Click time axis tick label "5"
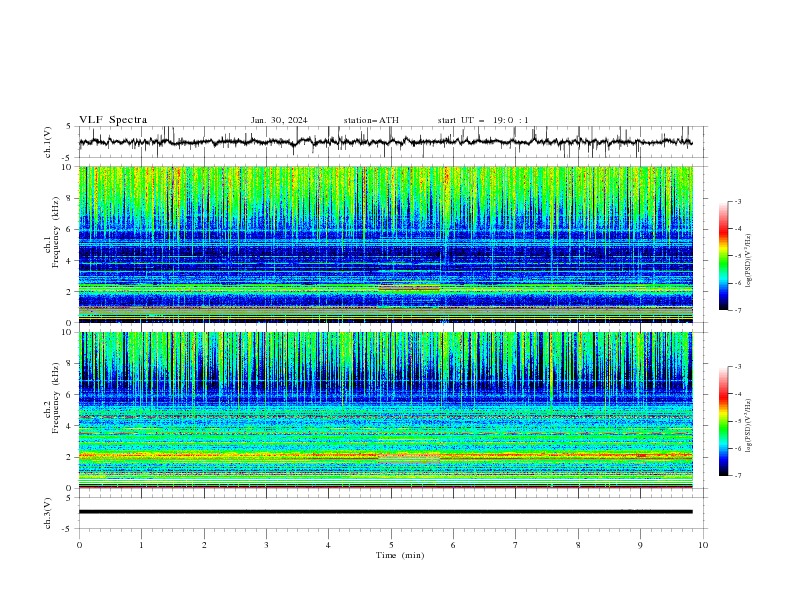Screen dimensions: 792x612 (x=391, y=545)
